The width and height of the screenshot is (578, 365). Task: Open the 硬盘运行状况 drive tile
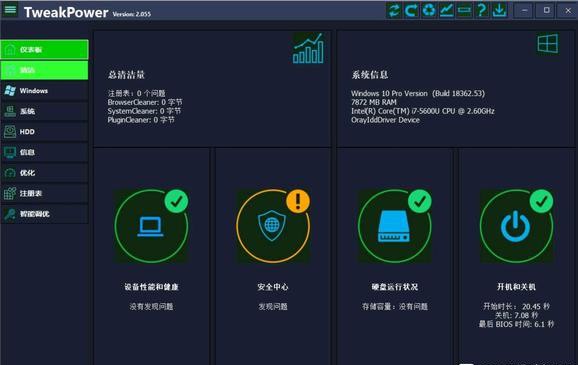coord(395,226)
